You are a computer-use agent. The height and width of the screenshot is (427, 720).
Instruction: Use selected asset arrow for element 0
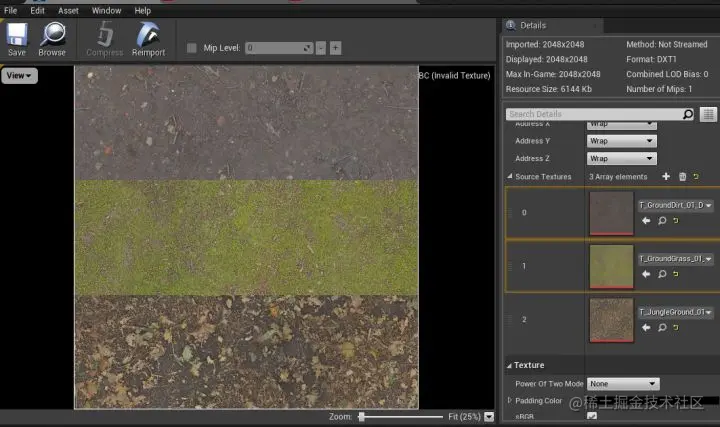click(646, 221)
